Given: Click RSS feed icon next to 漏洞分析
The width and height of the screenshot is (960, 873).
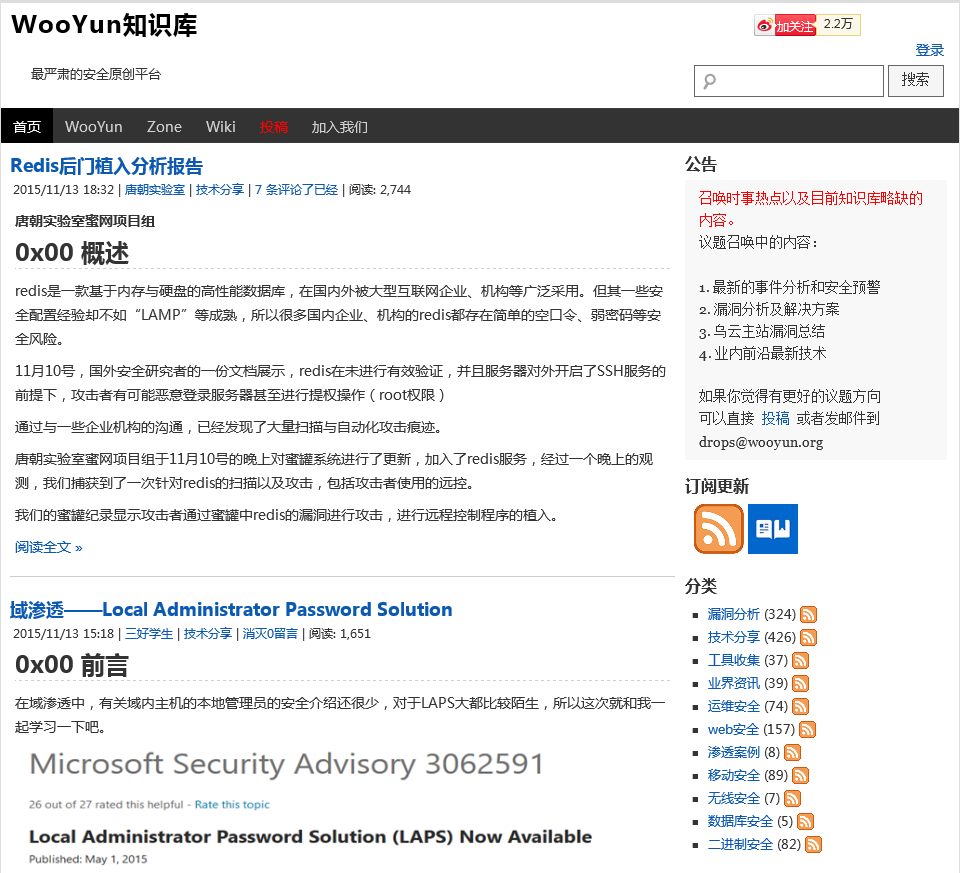Looking at the screenshot, I should pos(808,614).
